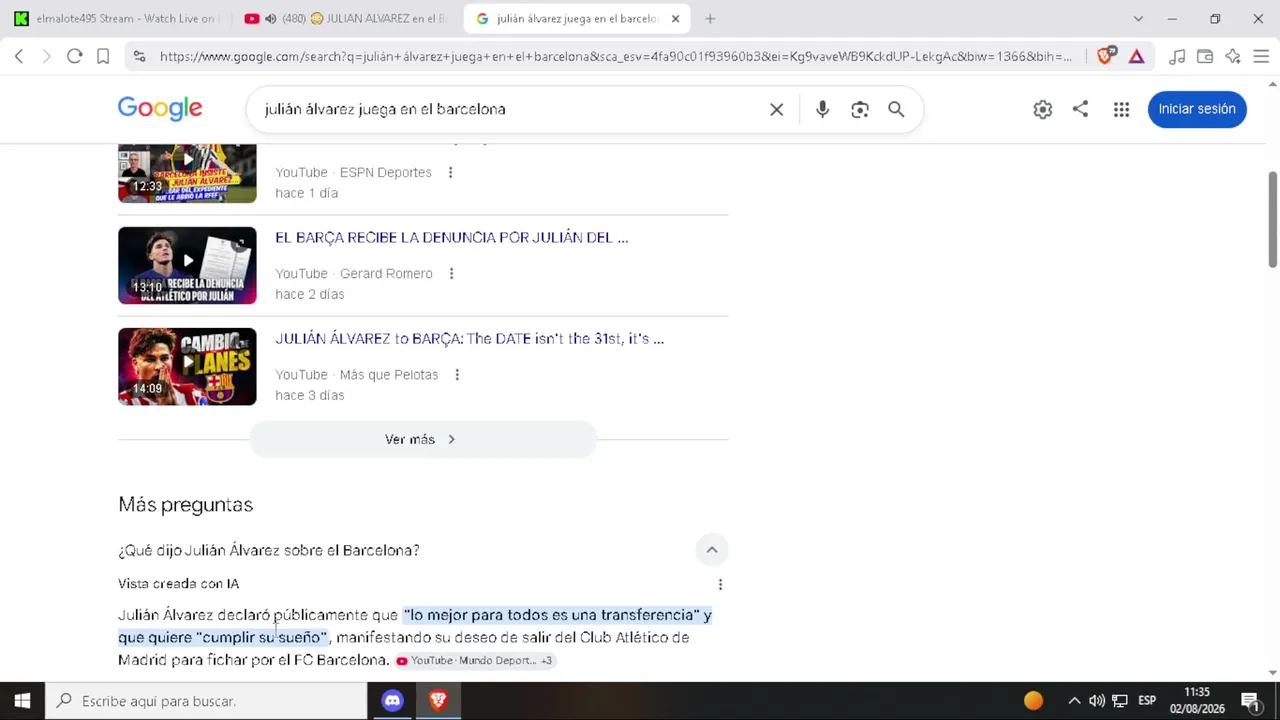Image resolution: width=1280 pixels, height=720 pixels.
Task: Change the ESP keyboard language
Action: point(1147,701)
